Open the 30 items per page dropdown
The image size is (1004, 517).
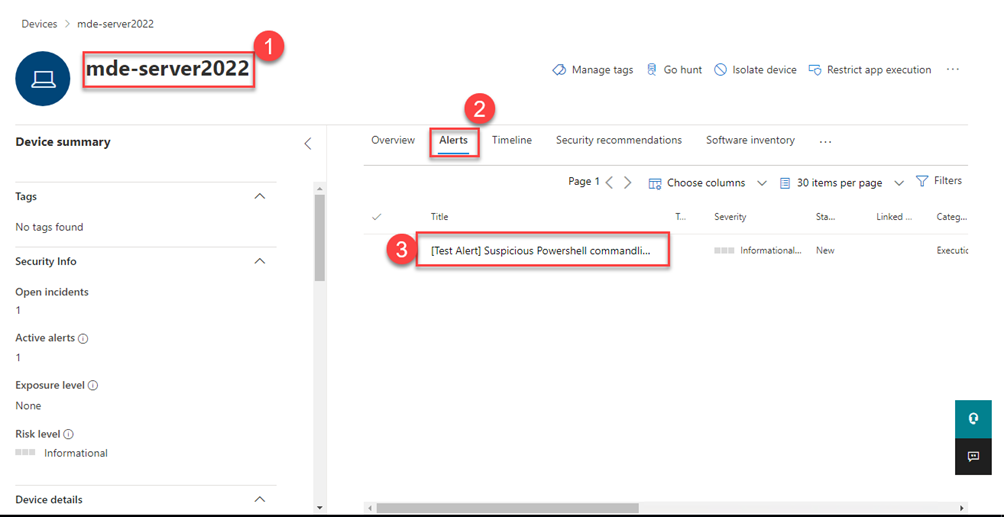[842, 183]
